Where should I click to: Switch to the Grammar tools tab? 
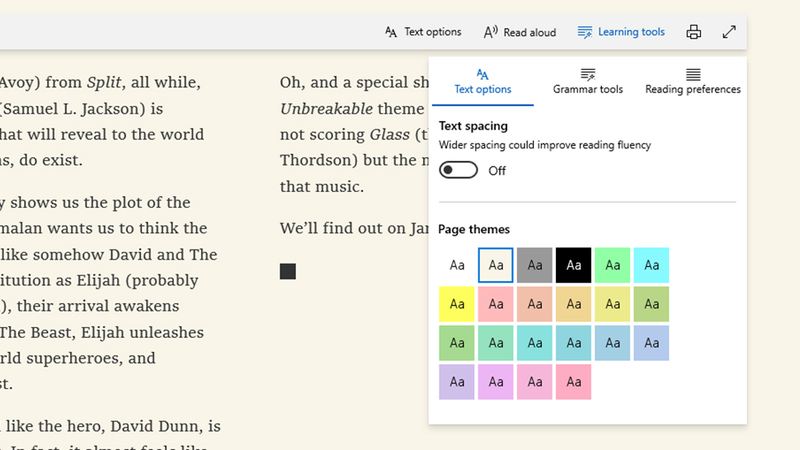(588, 82)
